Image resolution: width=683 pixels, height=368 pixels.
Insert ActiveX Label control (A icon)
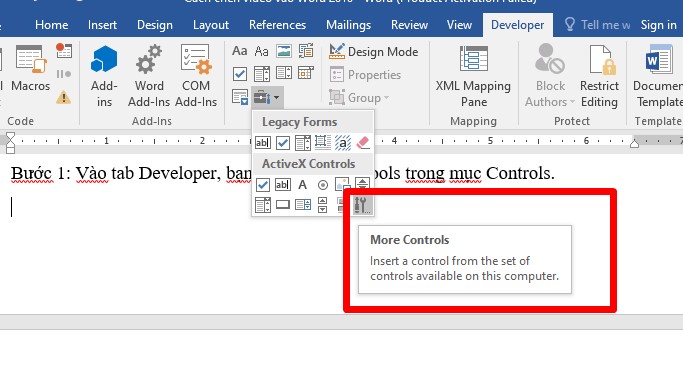click(302, 185)
